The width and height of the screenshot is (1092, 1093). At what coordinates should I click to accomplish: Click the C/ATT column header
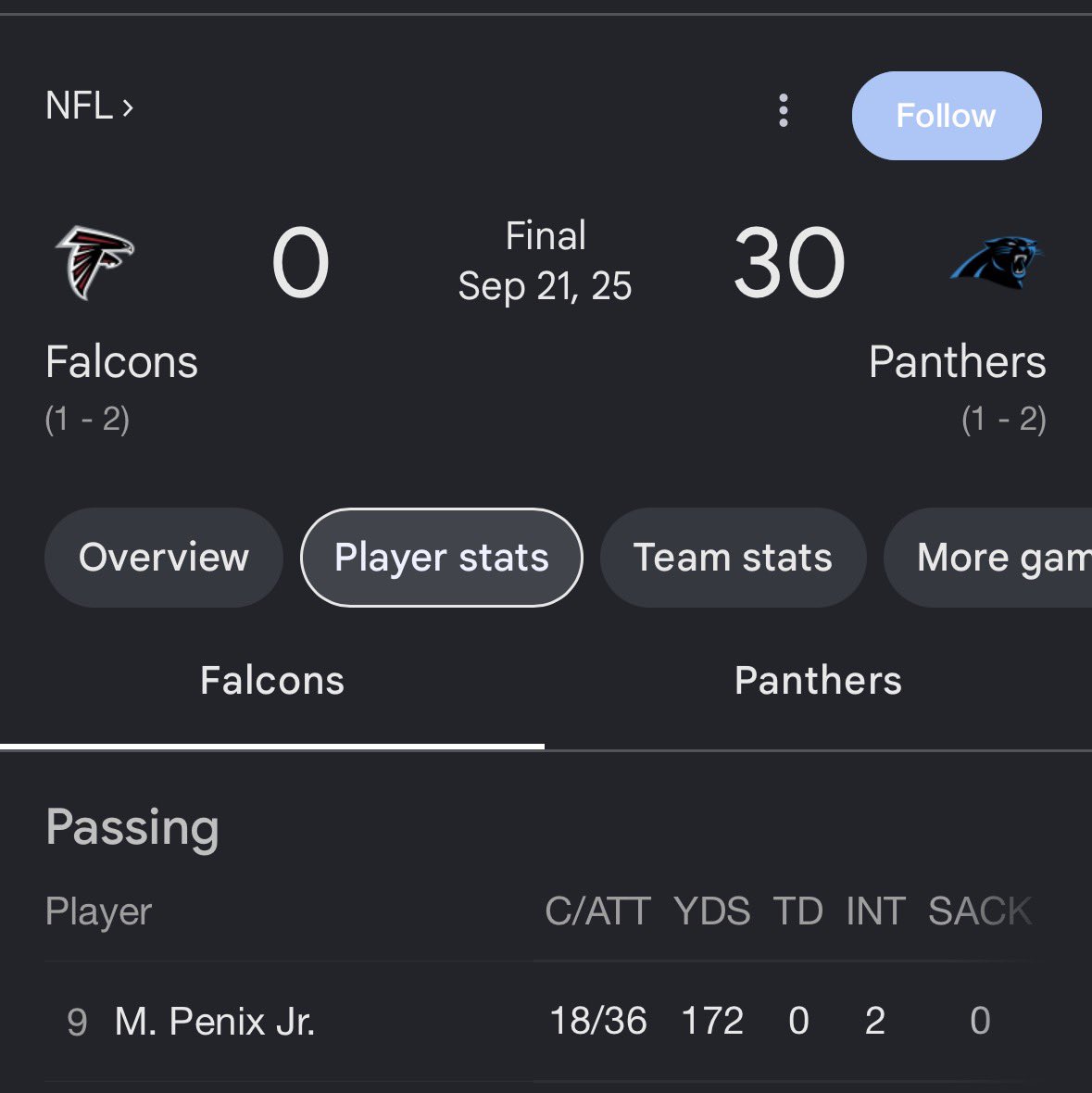(598, 911)
